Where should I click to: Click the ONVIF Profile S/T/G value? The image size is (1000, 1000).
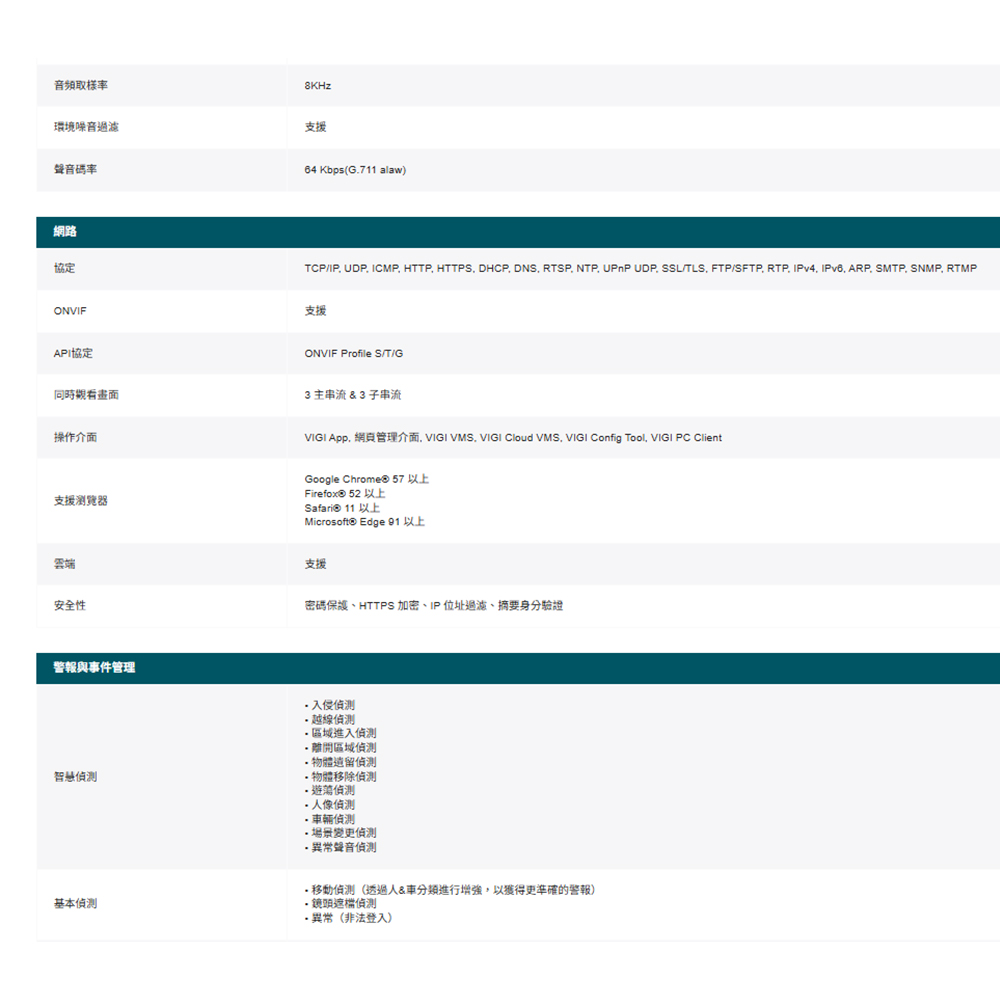click(354, 354)
